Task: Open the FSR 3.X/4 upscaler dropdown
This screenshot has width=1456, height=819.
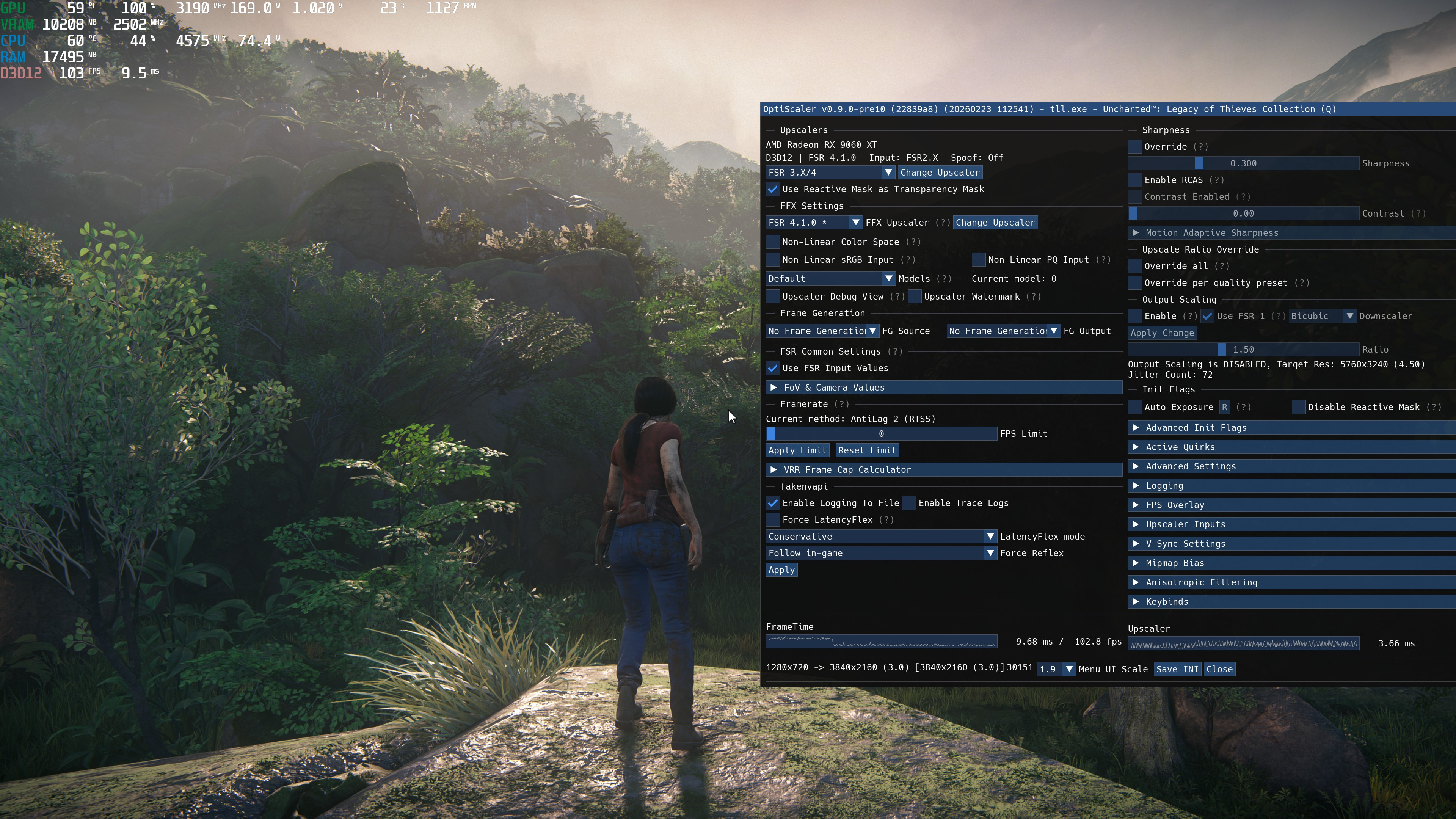Action: point(830,173)
